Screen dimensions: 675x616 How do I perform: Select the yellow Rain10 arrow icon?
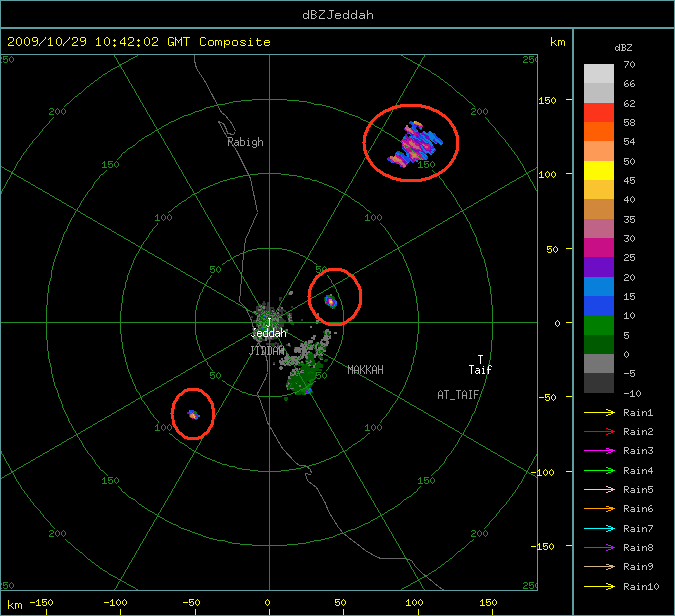click(x=599, y=586)
